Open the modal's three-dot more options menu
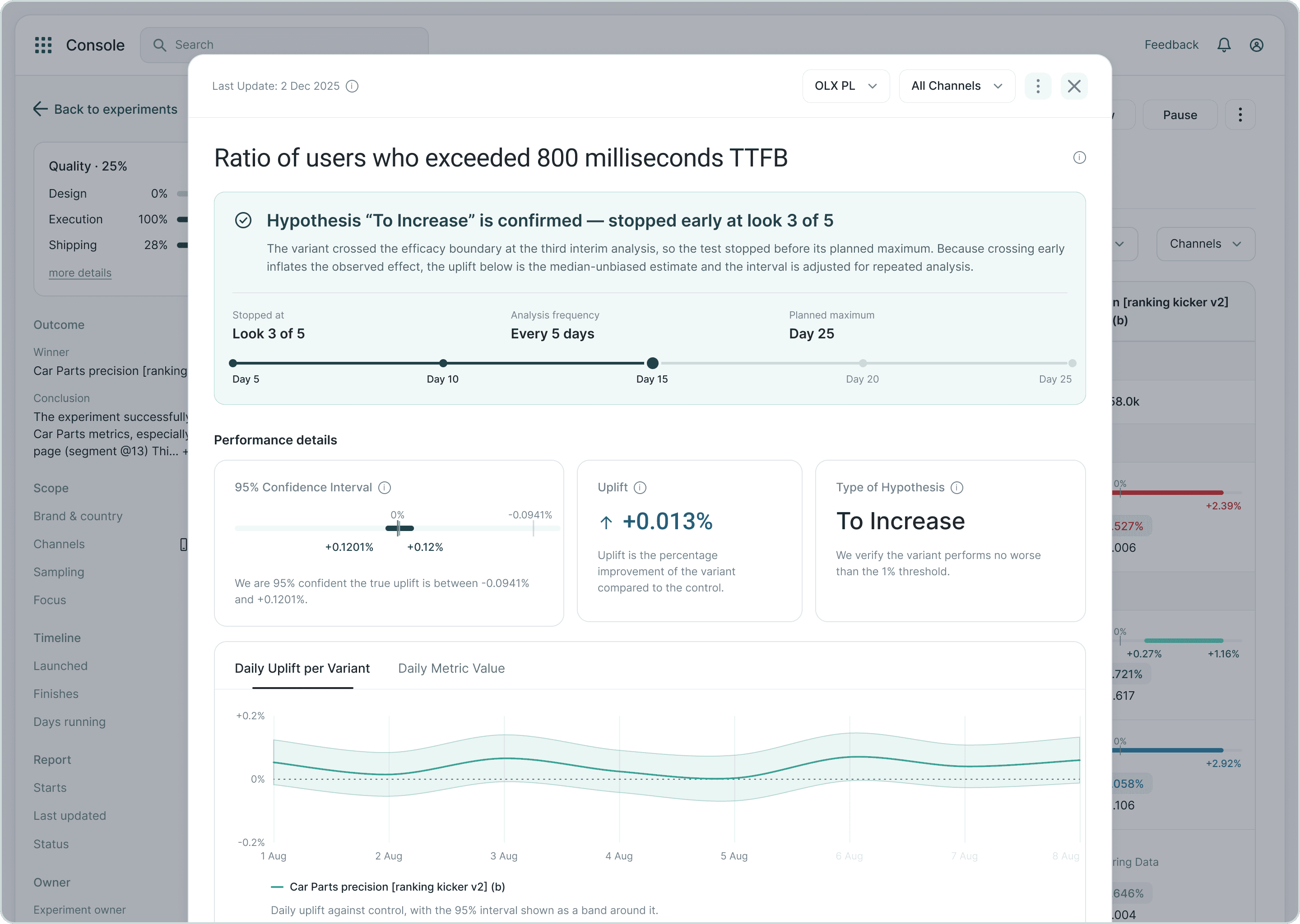 pos(1038,86)
